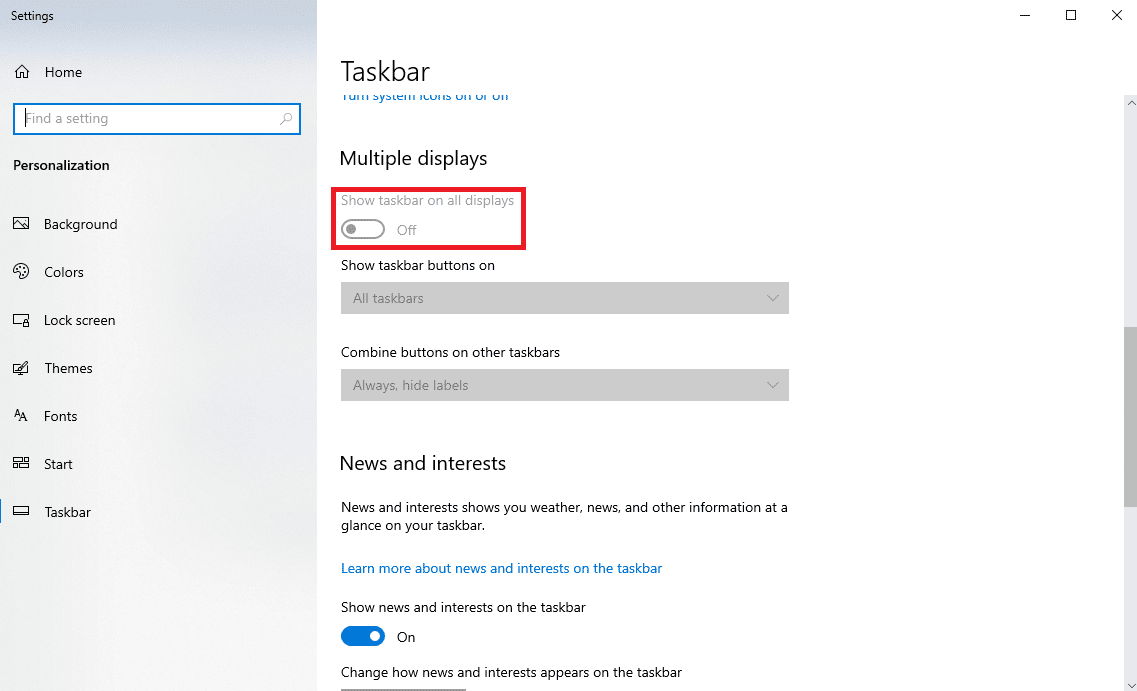This screenshot has width=1137, height=691.
Task: Click the Taskbar icon in sidebar
Action: pos(21,511)
